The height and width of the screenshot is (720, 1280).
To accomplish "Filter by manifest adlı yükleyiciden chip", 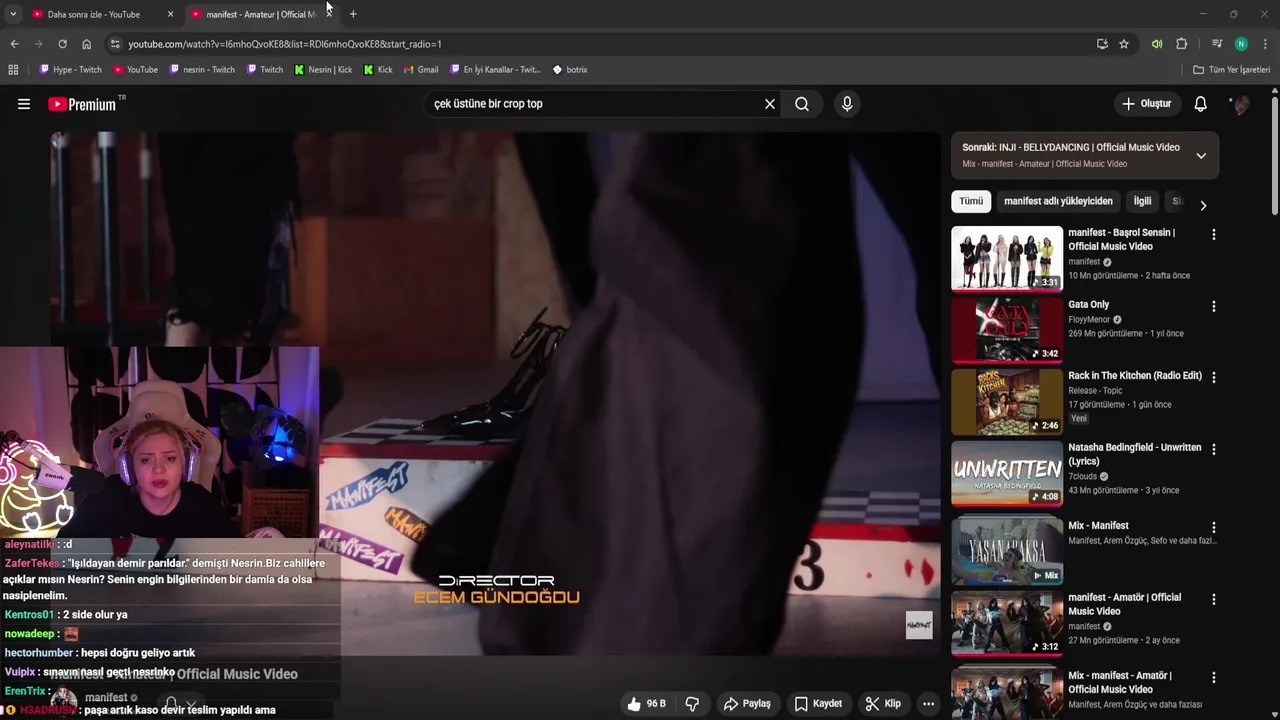I will click(1058, 201).
